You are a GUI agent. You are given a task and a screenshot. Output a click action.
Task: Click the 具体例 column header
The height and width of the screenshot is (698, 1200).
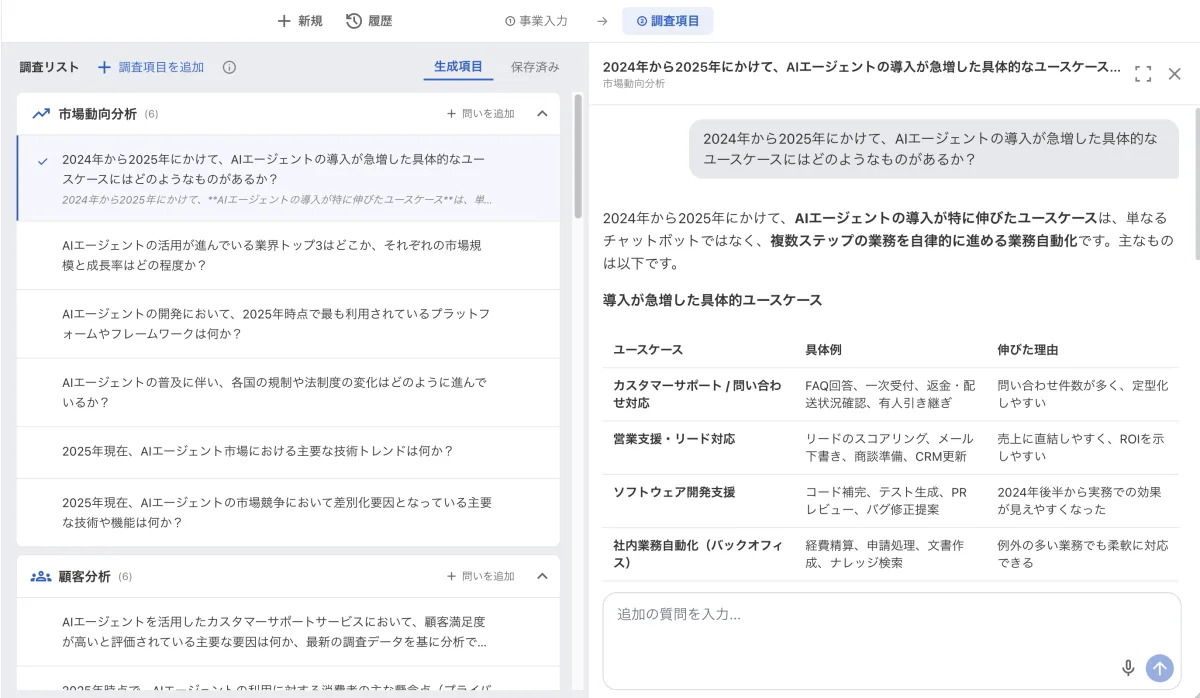coord(824,350)
